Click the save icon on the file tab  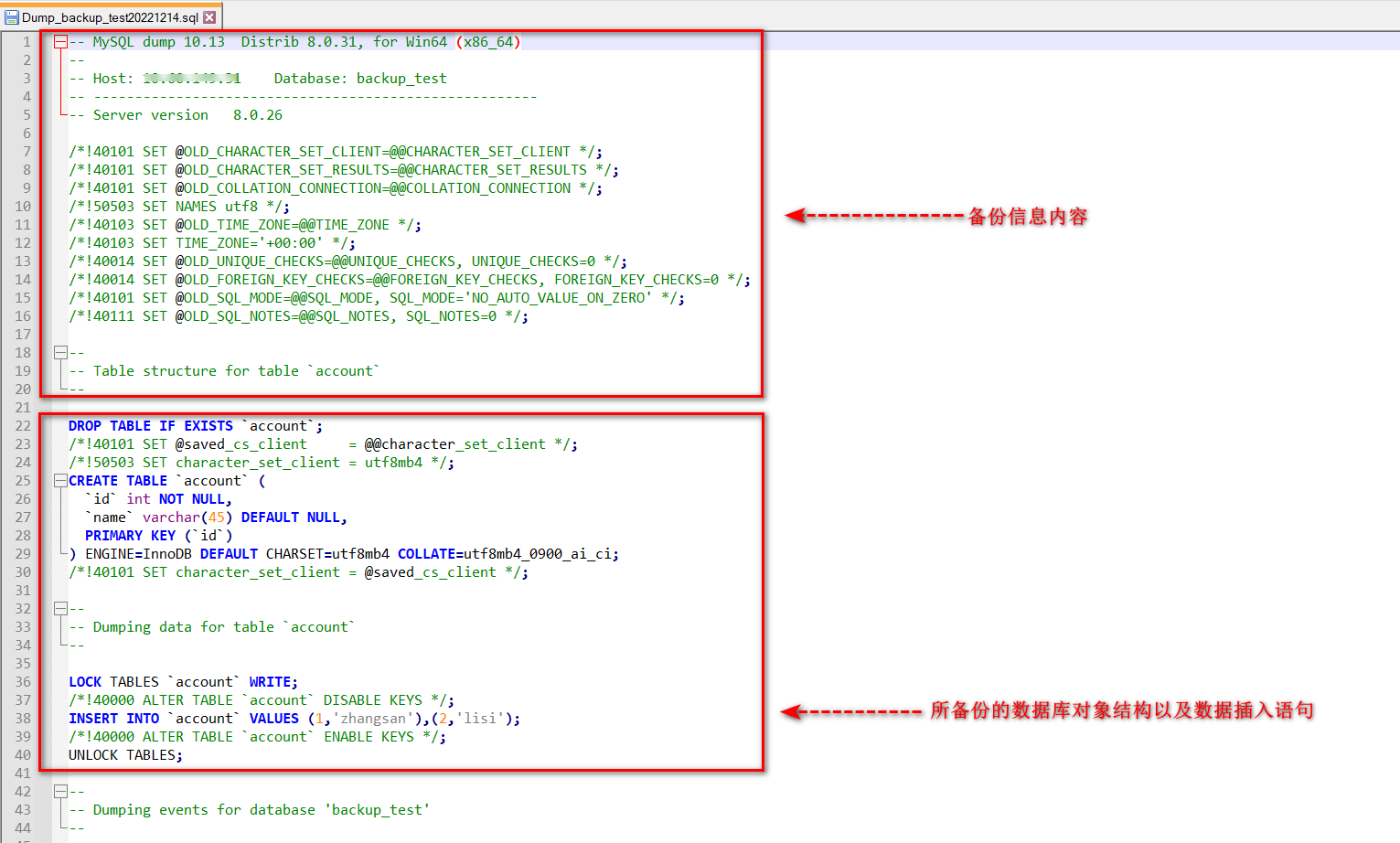tap(12, 17)
